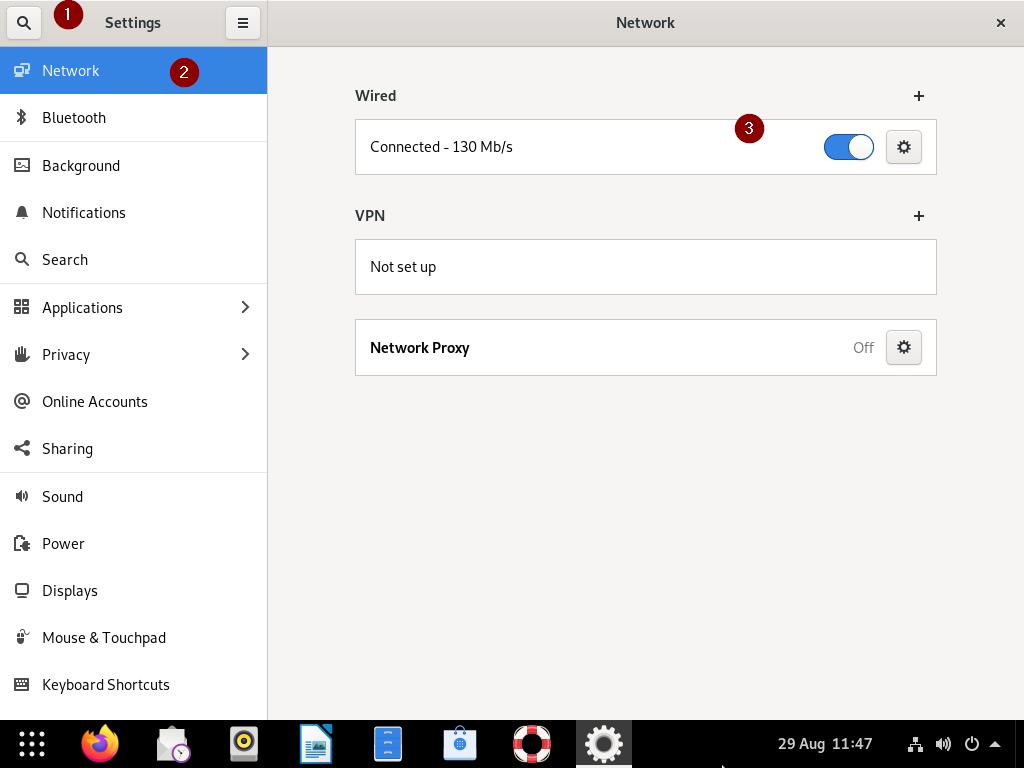Screen dimensions: 1024x768
Task: Select Bluetooth in the sidebar
Action: [x=74, y=118]
